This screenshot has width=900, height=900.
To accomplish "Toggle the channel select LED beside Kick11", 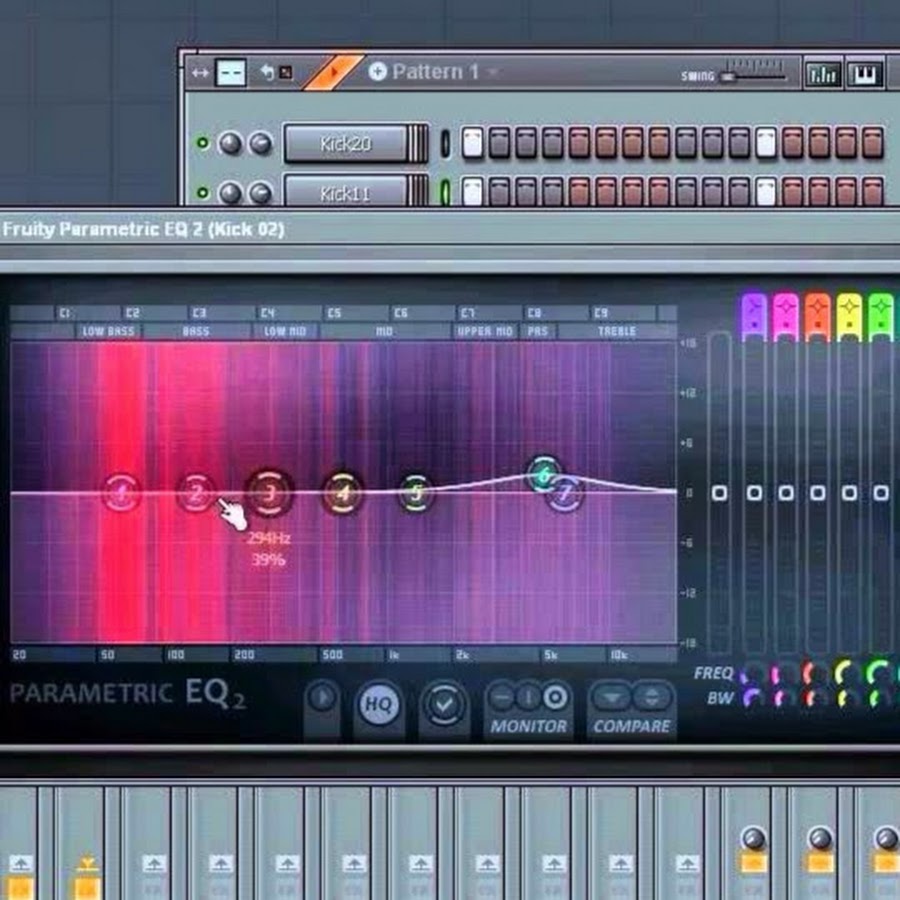I will pos(445,192).
